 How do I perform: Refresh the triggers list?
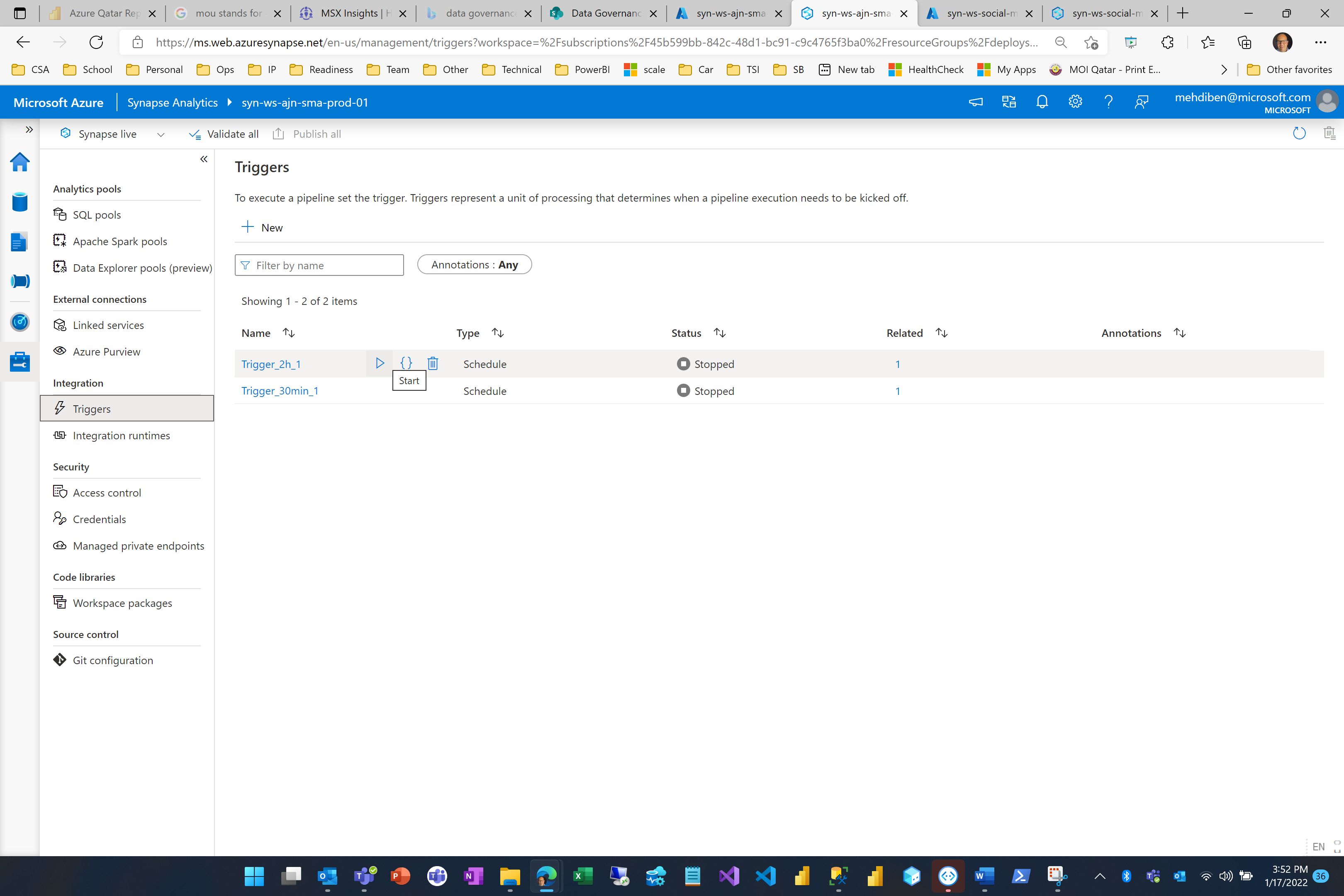(1299, 134)
